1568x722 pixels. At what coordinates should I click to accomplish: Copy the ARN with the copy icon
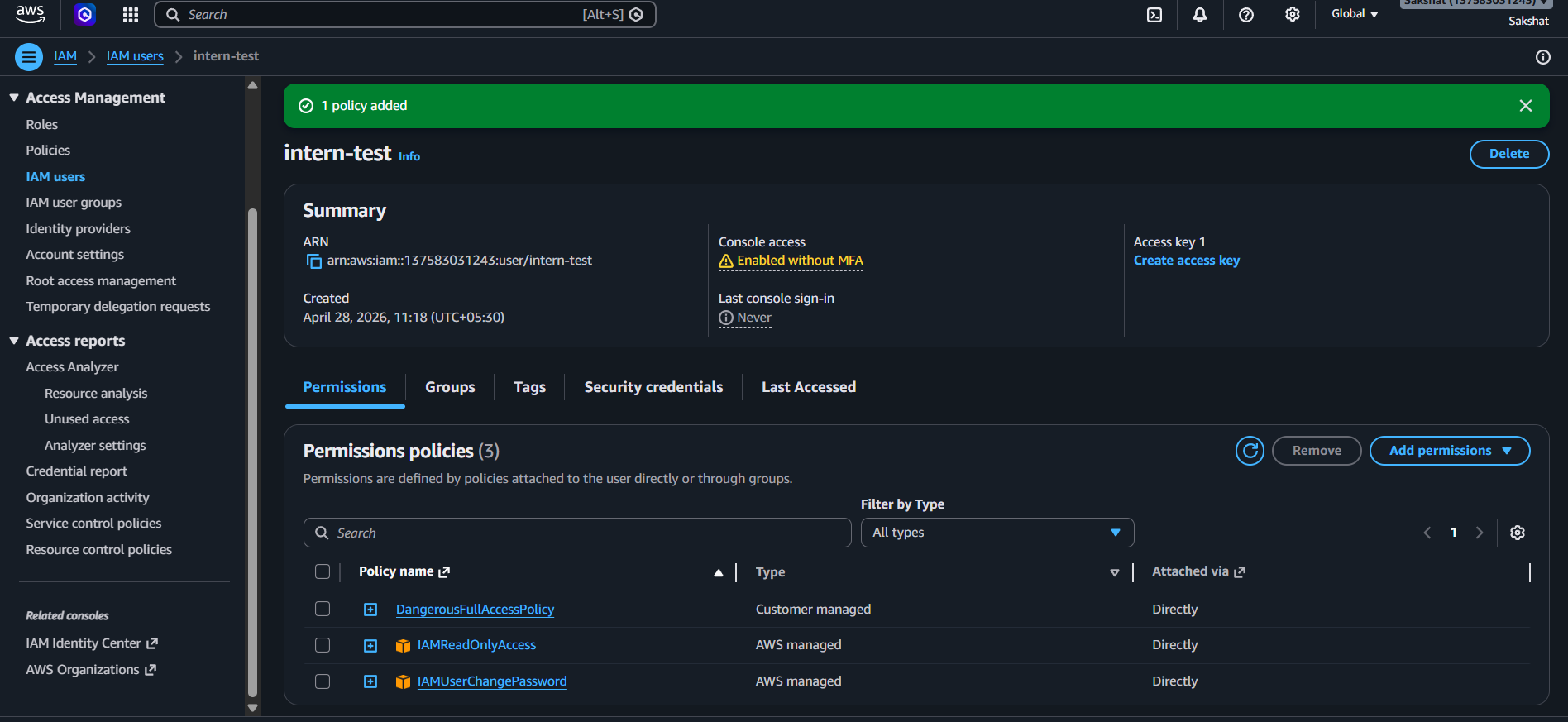(314, 261)
